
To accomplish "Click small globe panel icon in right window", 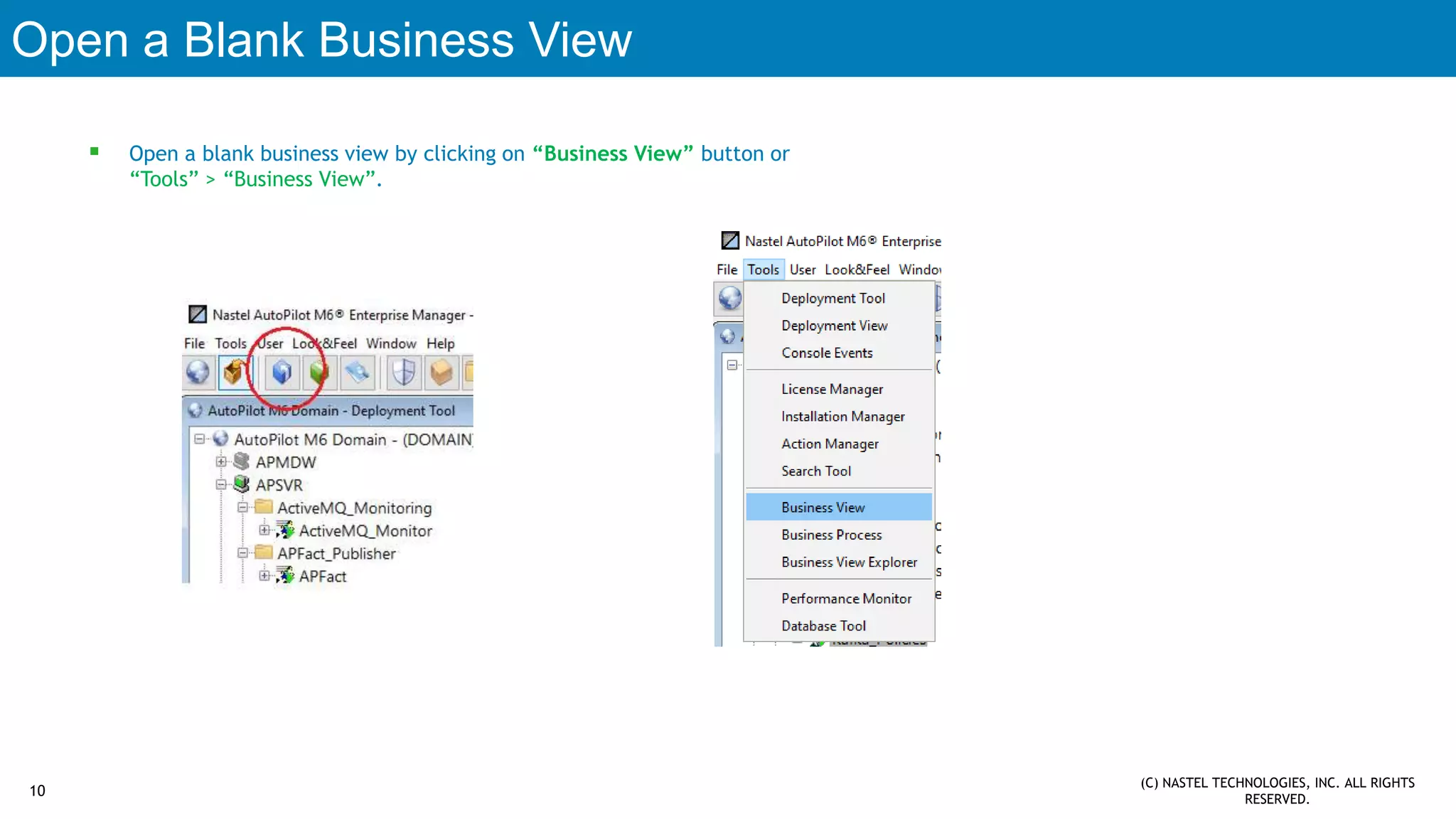I will pos(727,336).
